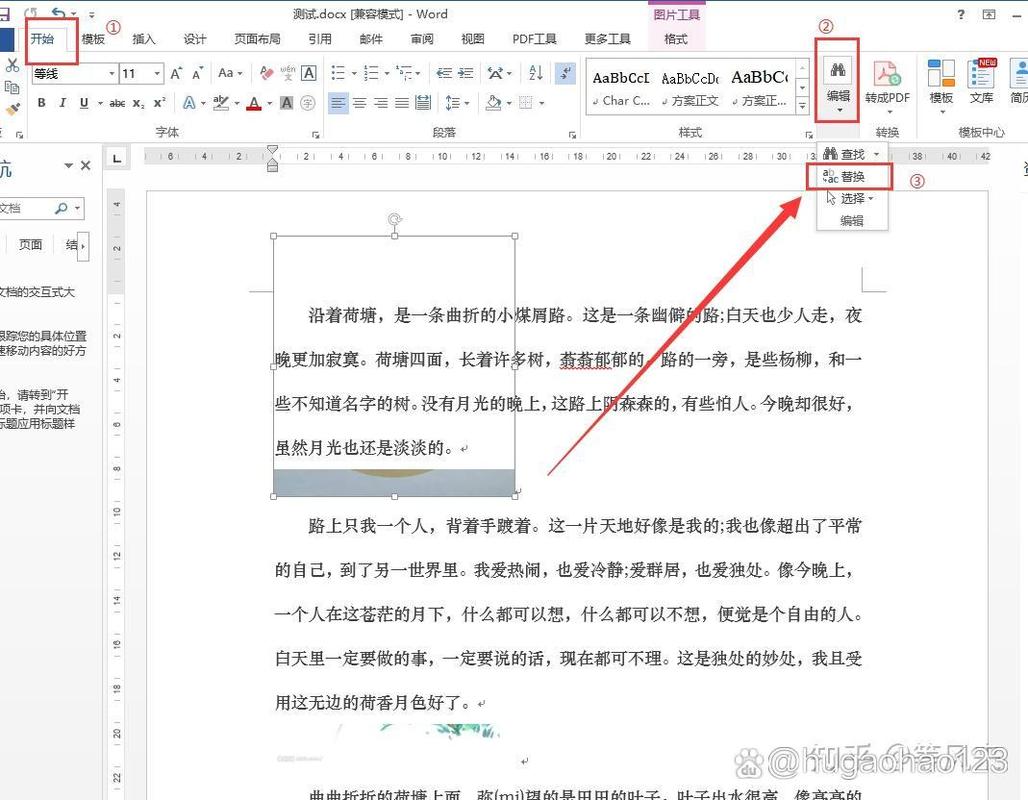Click 选择 in the edit menu
Viewport: 1028px width, 800px height.
[x=851, y=198]
